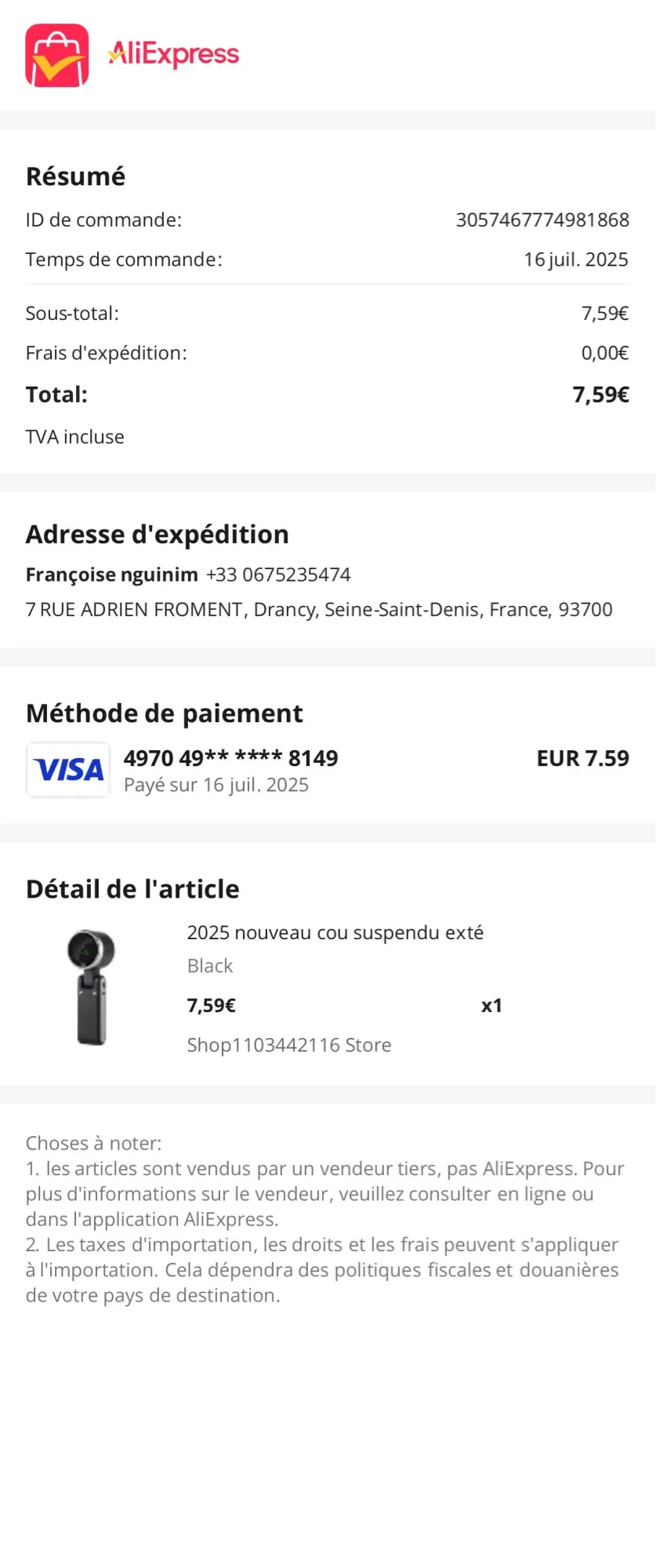Click the bold Total 7,59€ amount
The height and width of the screenshot is (1568, 656).
[601, 394]
